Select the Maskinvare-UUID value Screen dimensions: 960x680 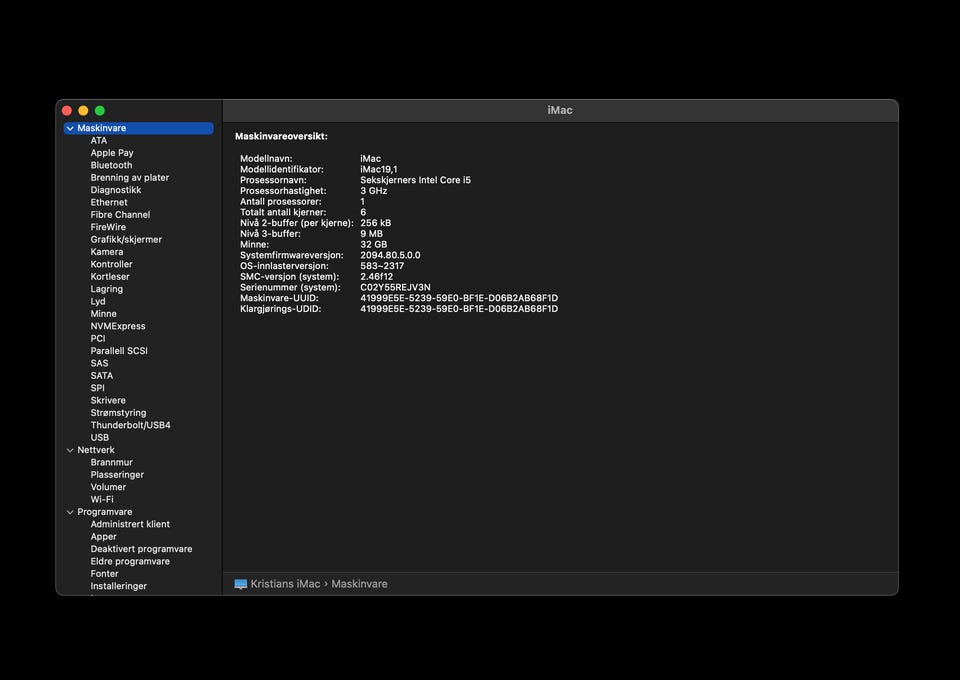tap(459, 298)
